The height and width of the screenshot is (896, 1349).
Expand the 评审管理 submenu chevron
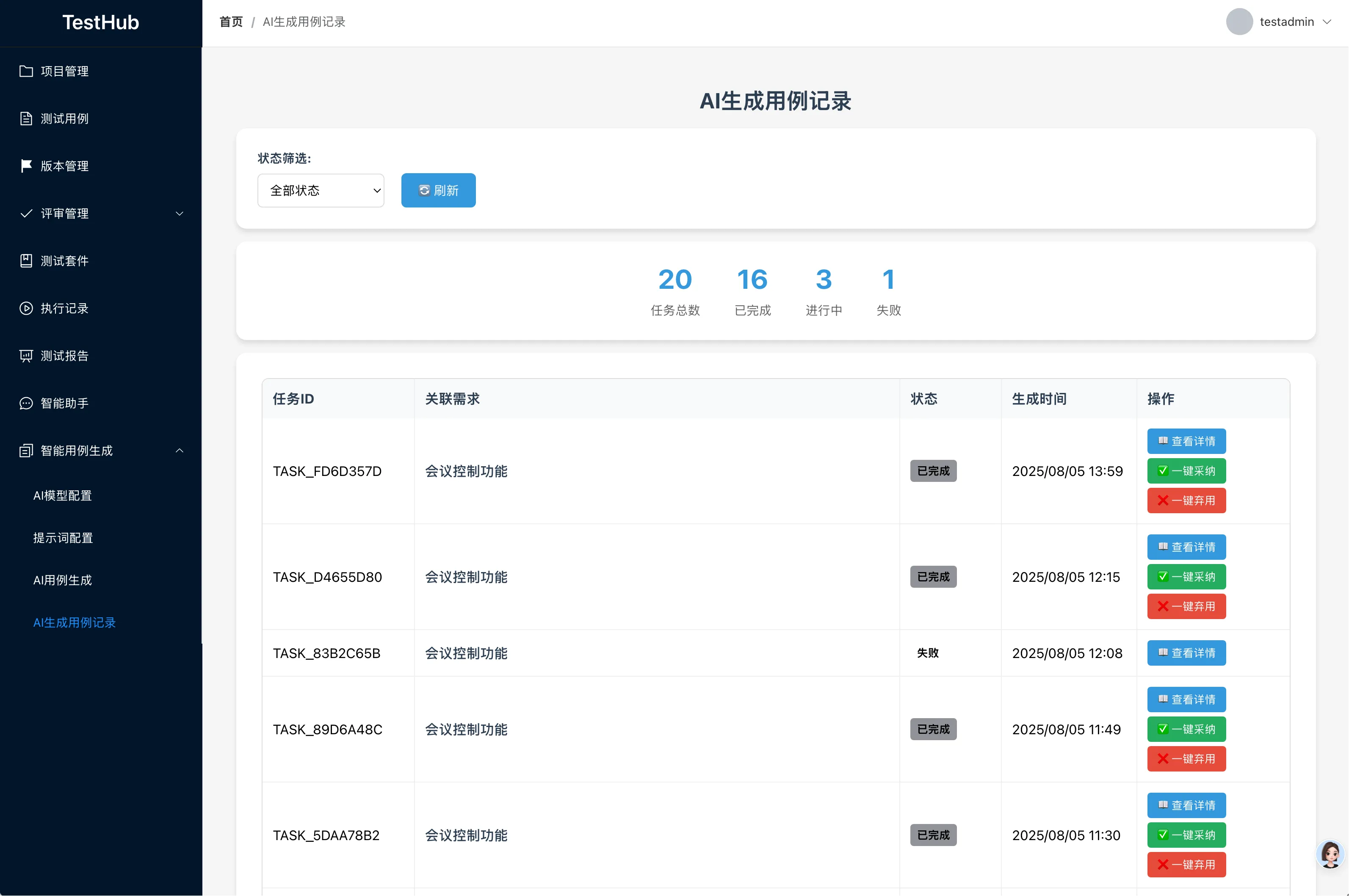tap(180, 213)
